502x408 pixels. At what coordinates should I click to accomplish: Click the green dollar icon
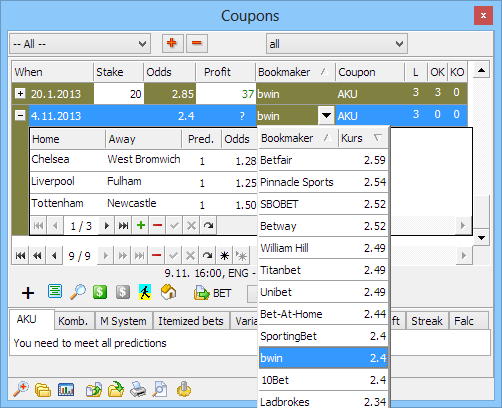[100, 292]
